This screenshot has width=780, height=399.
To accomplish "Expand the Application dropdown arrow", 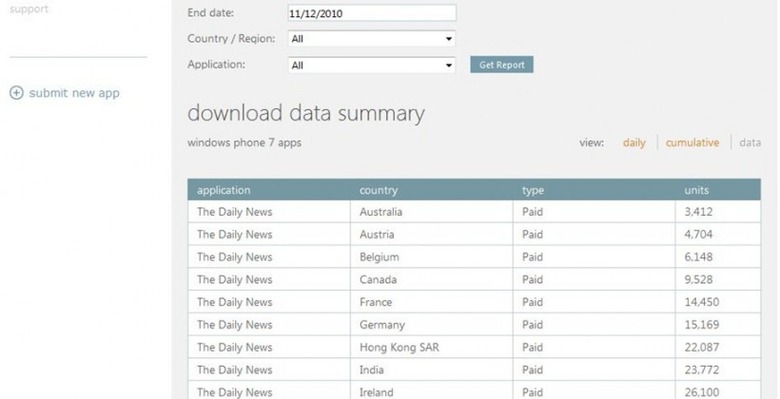I will pyautogui.click(x=449, y=65).
